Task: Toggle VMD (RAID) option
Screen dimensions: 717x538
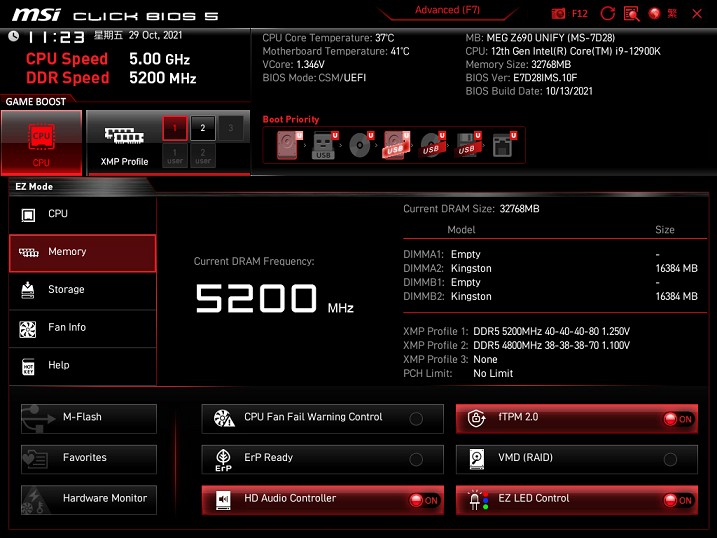Action: pos(577,459)
